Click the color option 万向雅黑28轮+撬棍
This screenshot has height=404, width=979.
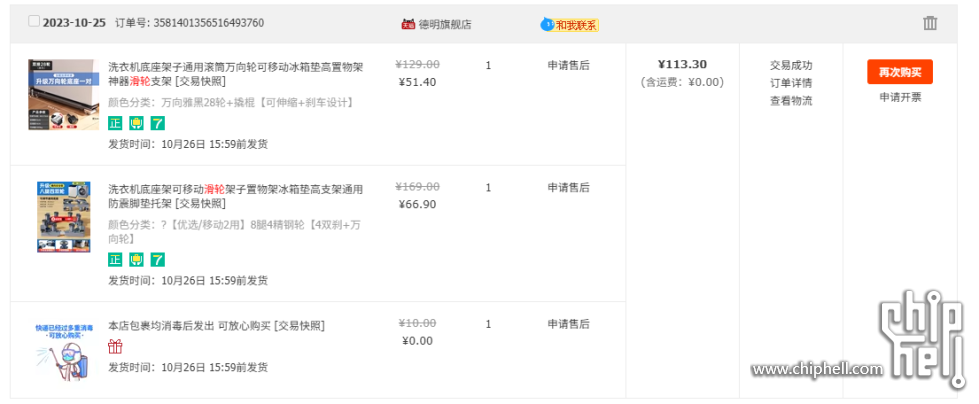231,102
